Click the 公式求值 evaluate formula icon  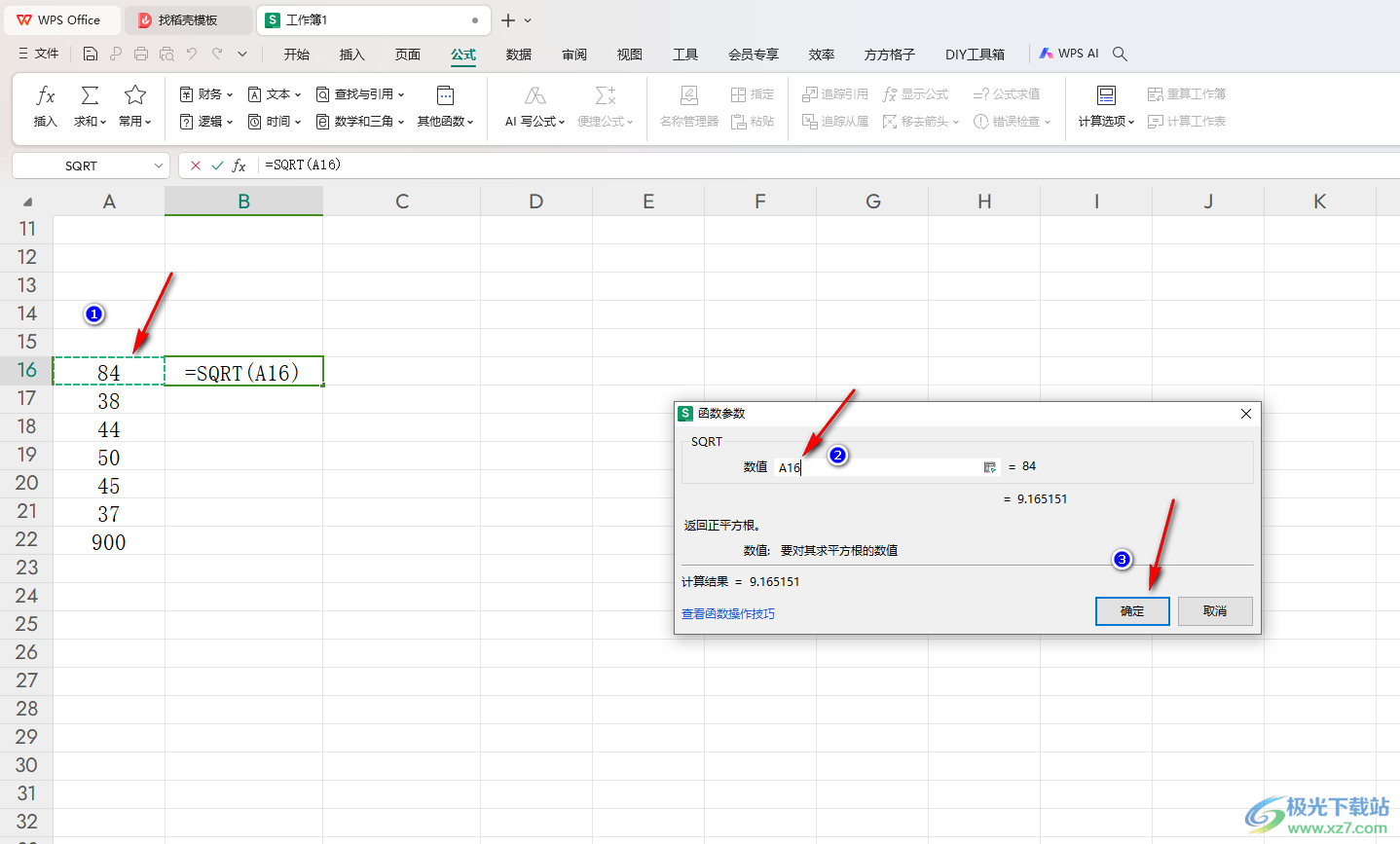(980, 94)
